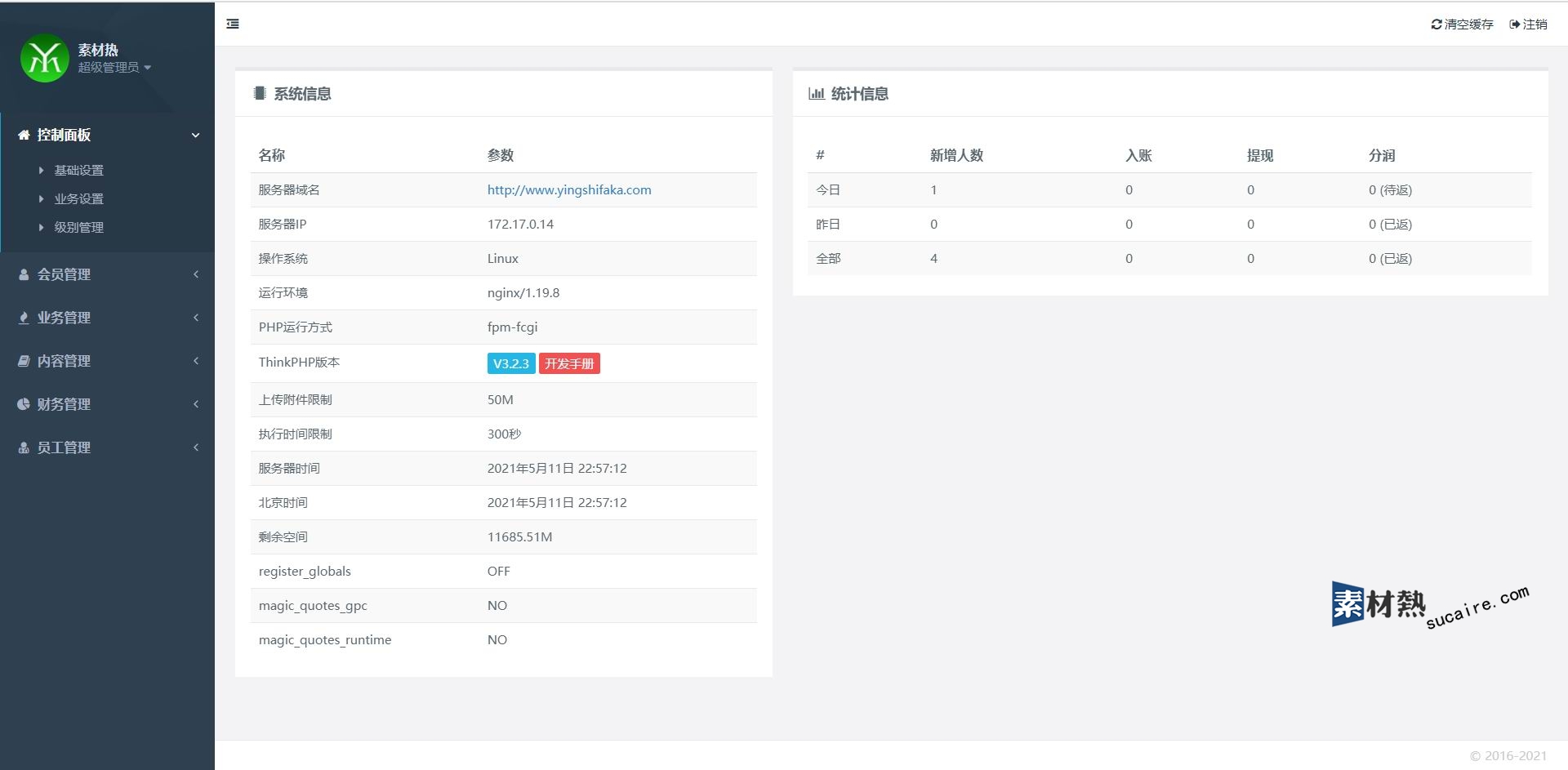Click the 服务器域名 row label
Image resolution: width=1568 pixels, height=770 pixels.
click(x=289, y=189)
